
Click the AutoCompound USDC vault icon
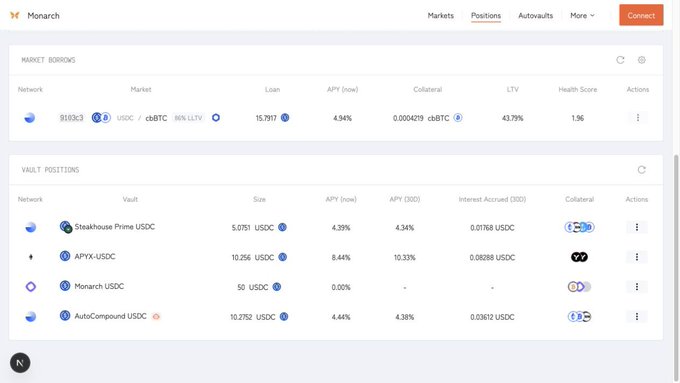click(65, 316)
